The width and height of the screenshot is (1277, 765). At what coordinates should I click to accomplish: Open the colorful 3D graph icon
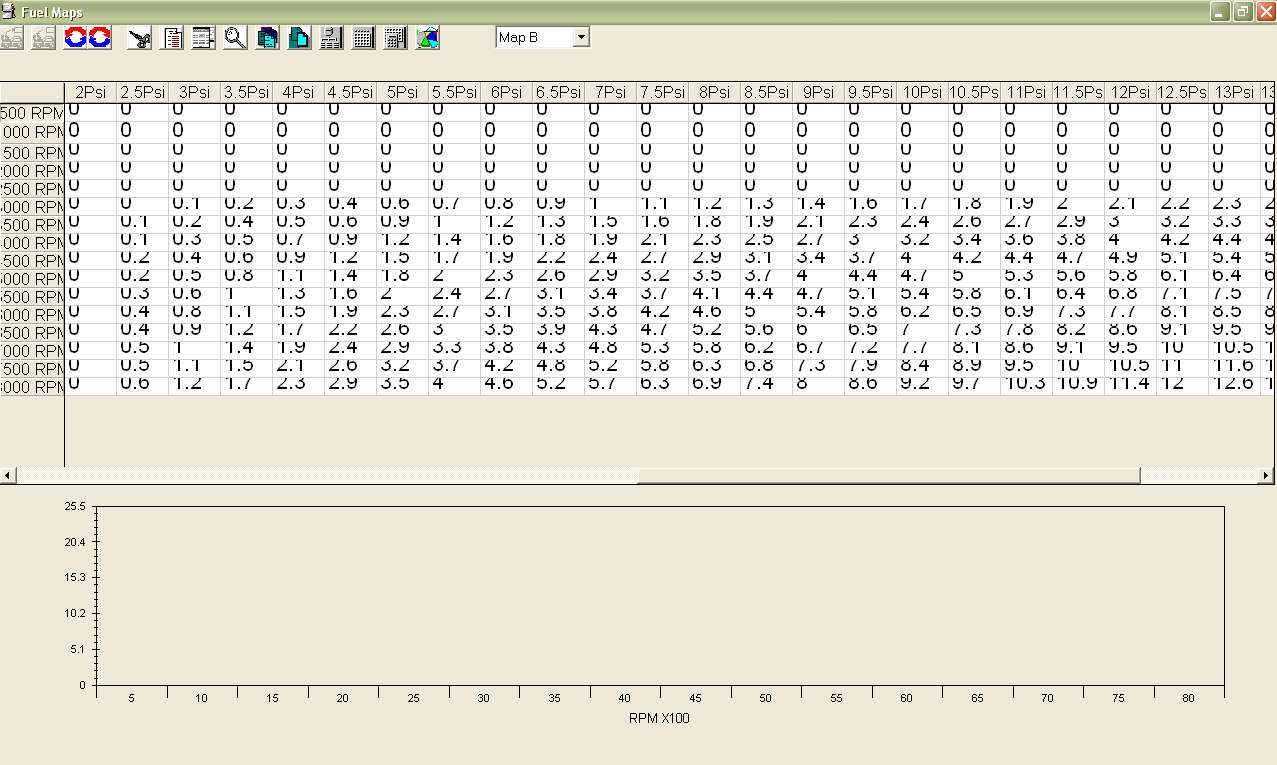coord(427,38)
